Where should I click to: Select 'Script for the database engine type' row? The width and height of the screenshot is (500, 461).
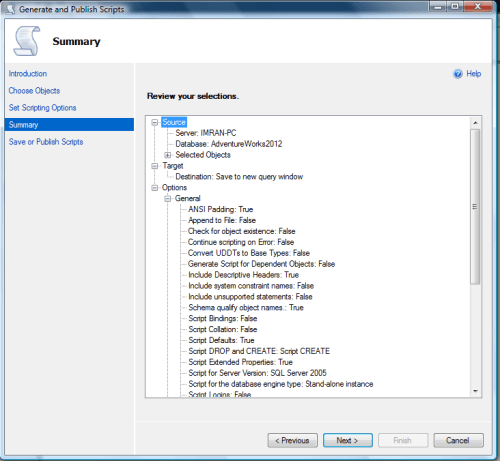click(x=281, y=384)
